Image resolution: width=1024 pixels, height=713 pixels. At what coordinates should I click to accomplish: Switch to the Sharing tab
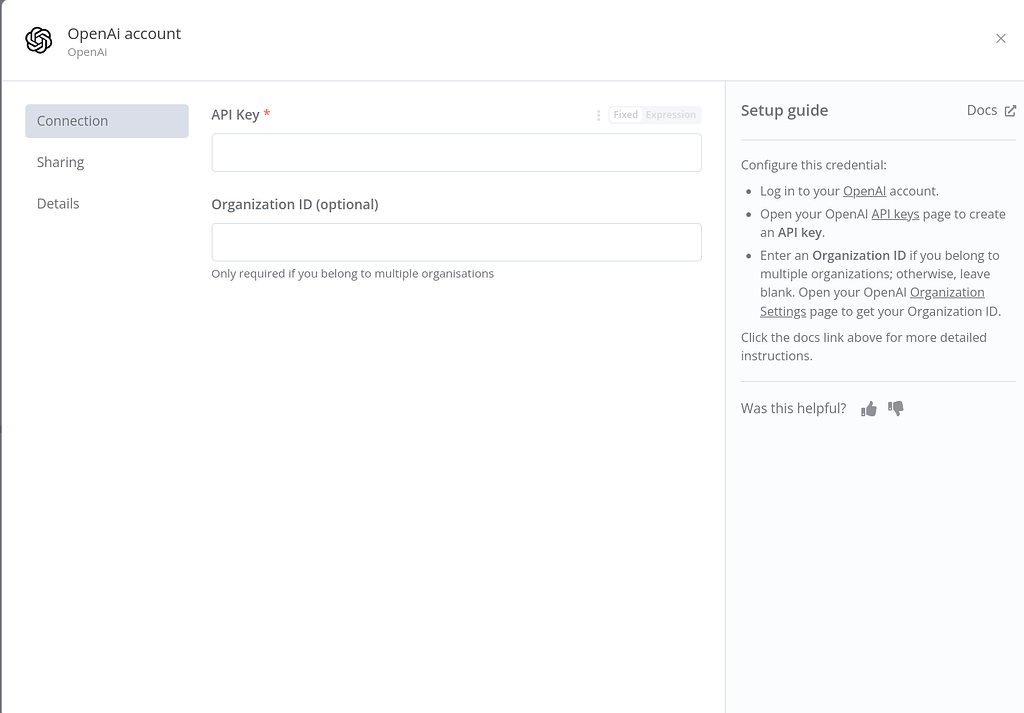(x=60, y=161)
